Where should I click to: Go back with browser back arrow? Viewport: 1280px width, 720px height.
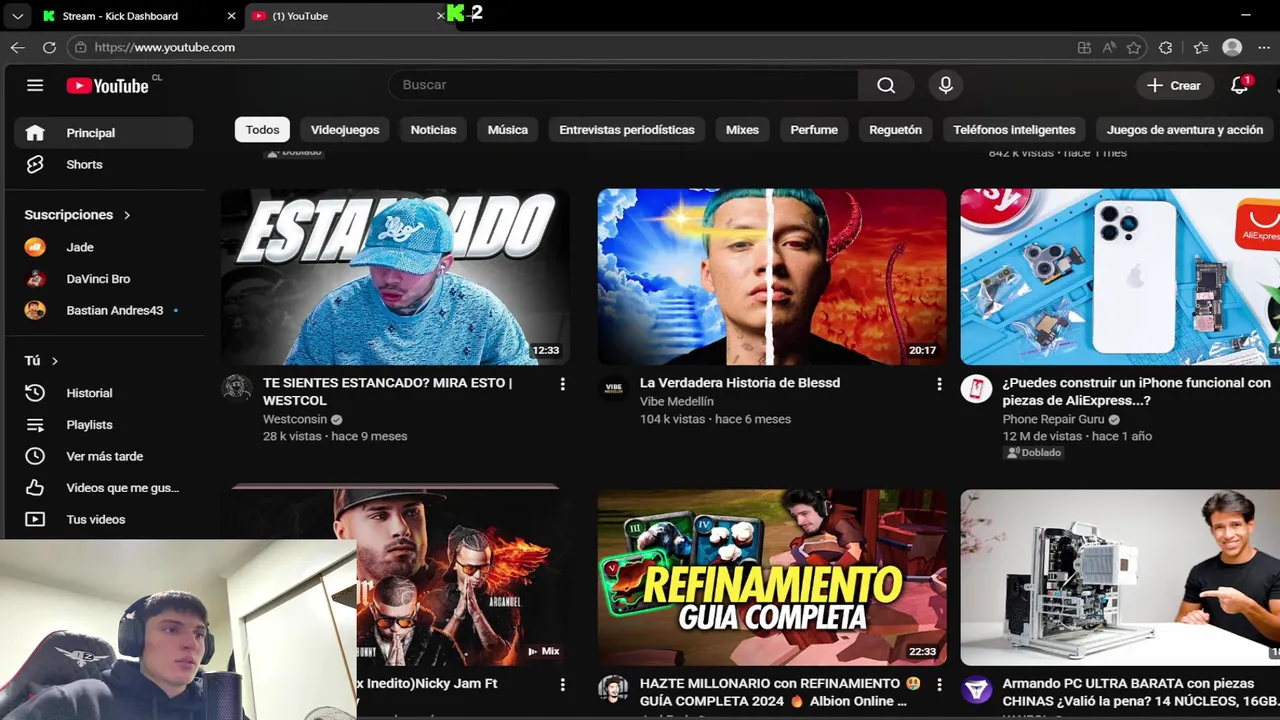18,47
